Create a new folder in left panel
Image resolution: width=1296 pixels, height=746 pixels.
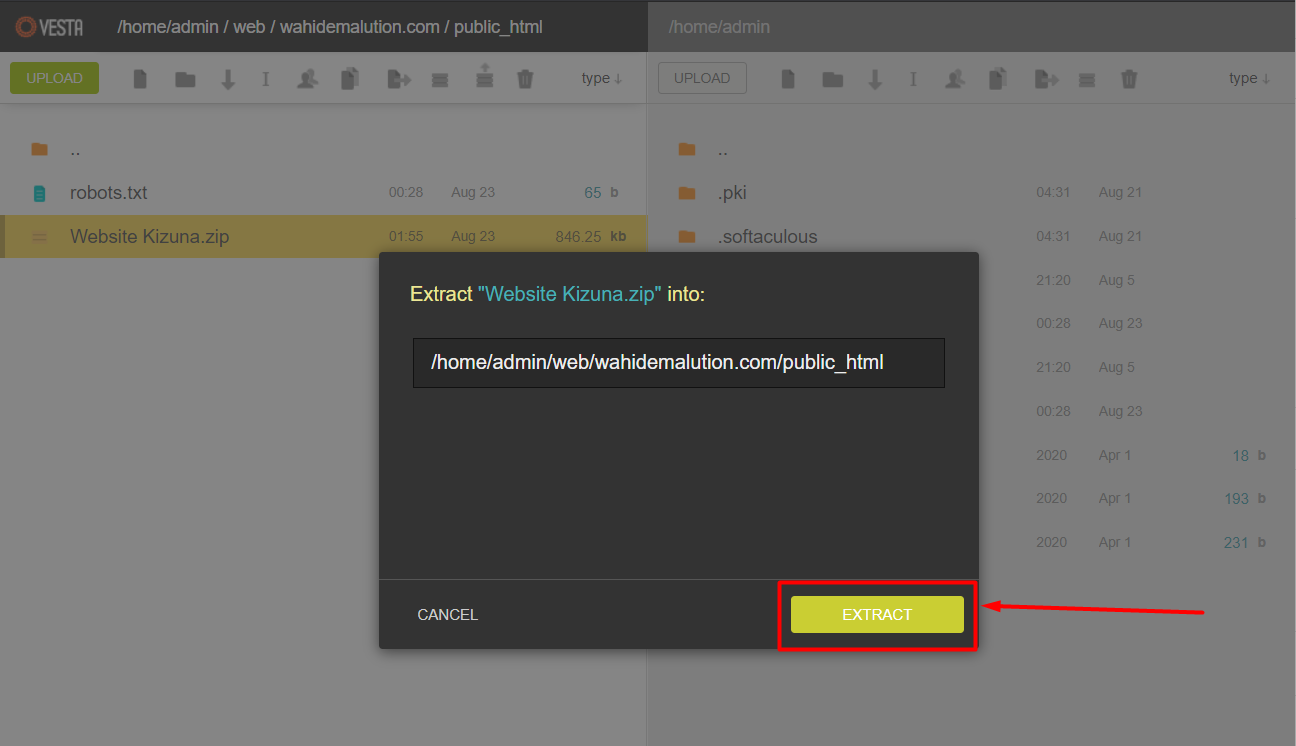click(x=185, y=79)
